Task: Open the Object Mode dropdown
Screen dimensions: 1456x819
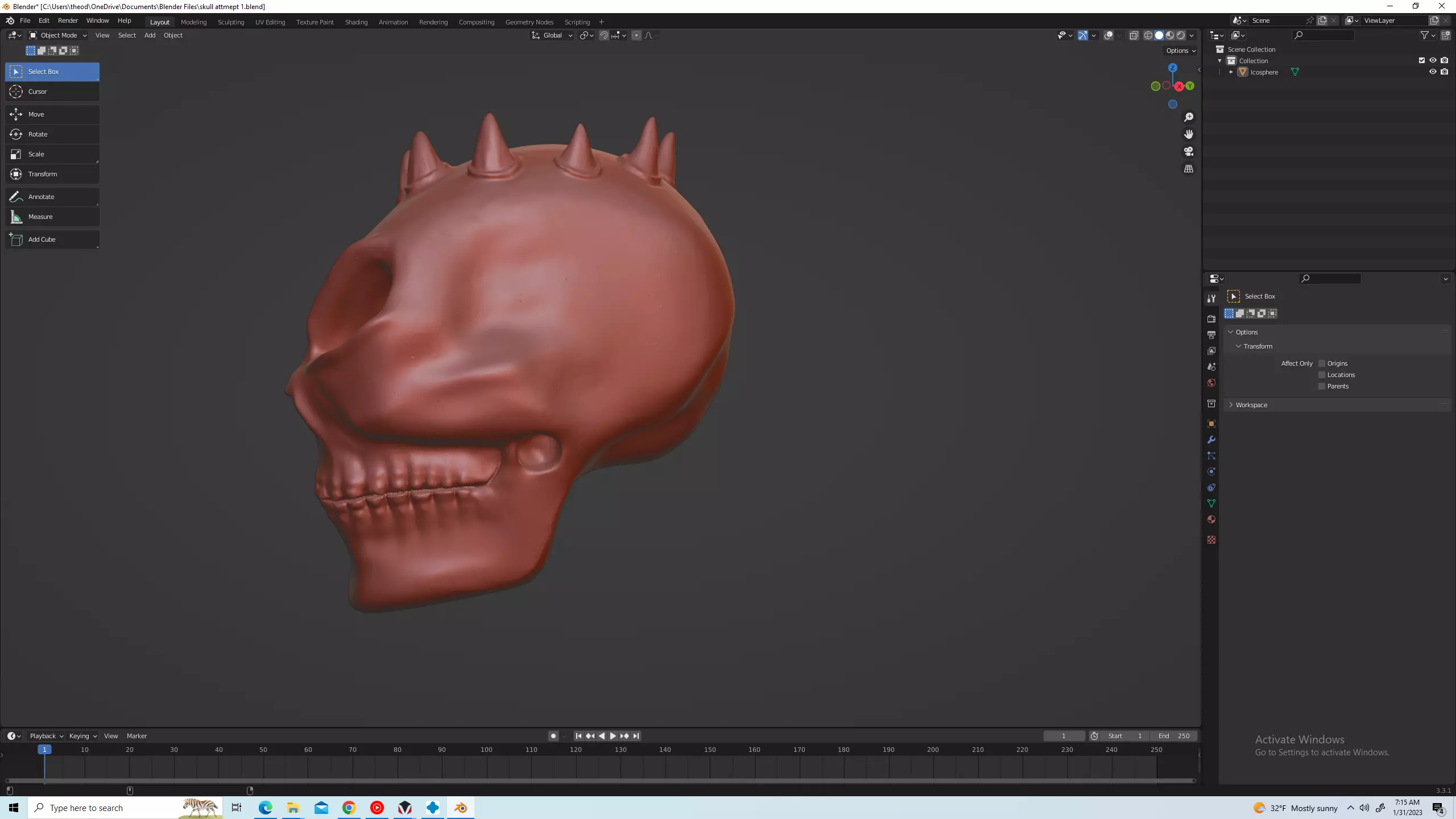Action: tap(58, 35)
